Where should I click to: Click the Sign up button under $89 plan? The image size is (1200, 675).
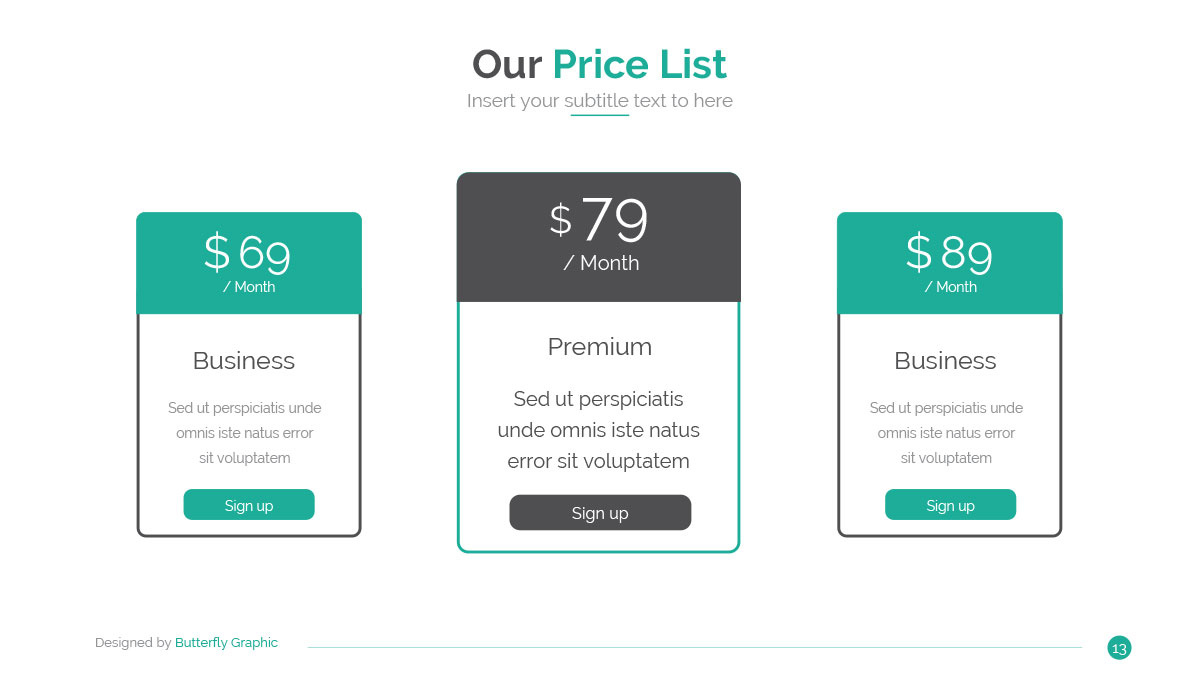pos(950,505)
